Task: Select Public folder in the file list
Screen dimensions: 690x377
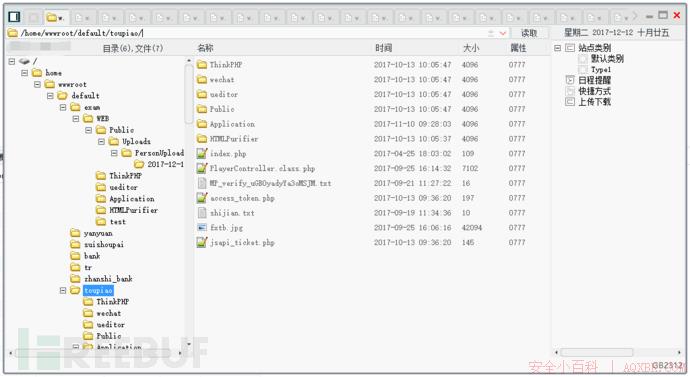Action: click(222, 109)
